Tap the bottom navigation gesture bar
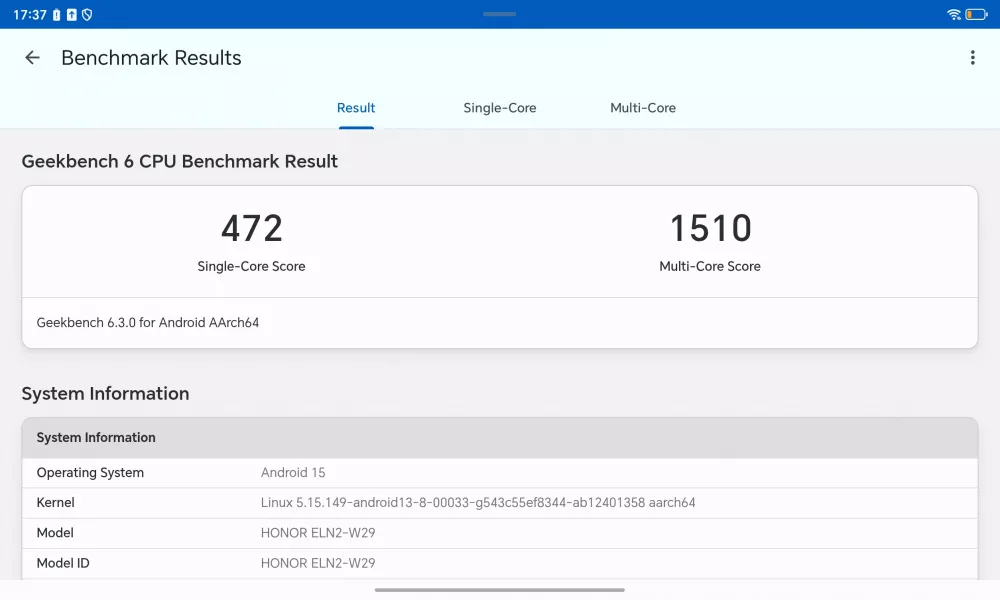The image size is (1000, 600). tap(499, 590)
